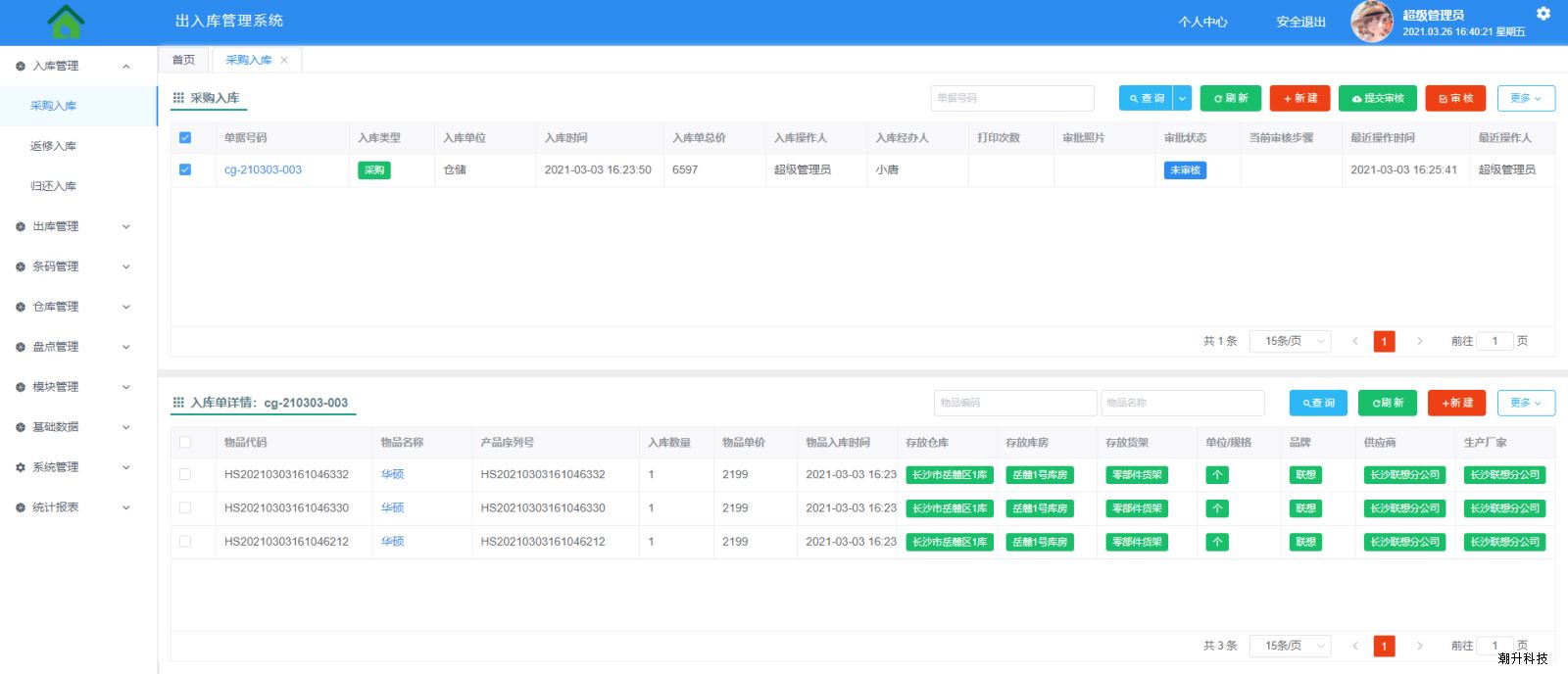Focus the 物品名称 search field
Viewport: 1568px width, 674px height.
pos(1182,403)
